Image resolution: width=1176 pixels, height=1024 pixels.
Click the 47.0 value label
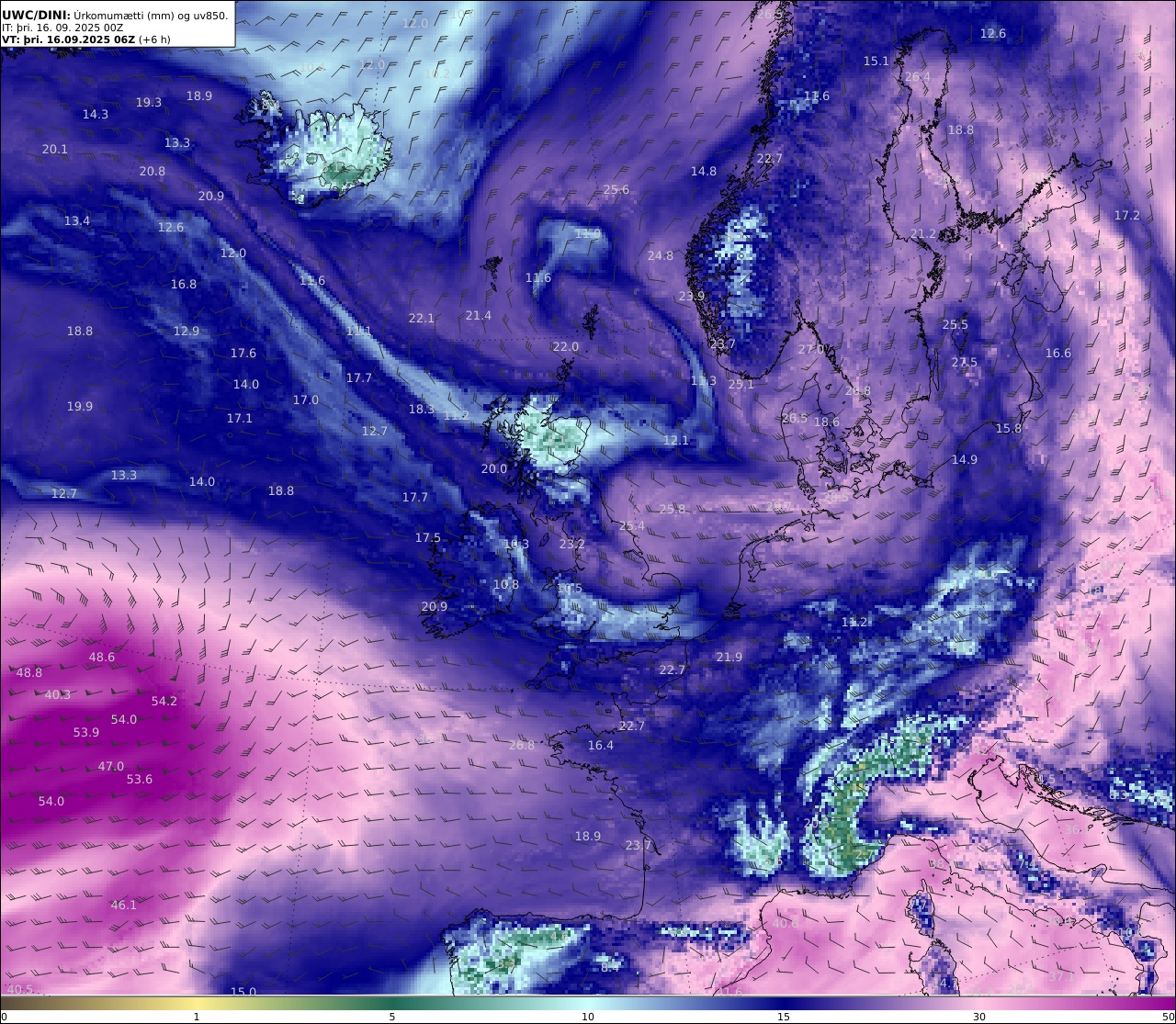click(111, 766)
